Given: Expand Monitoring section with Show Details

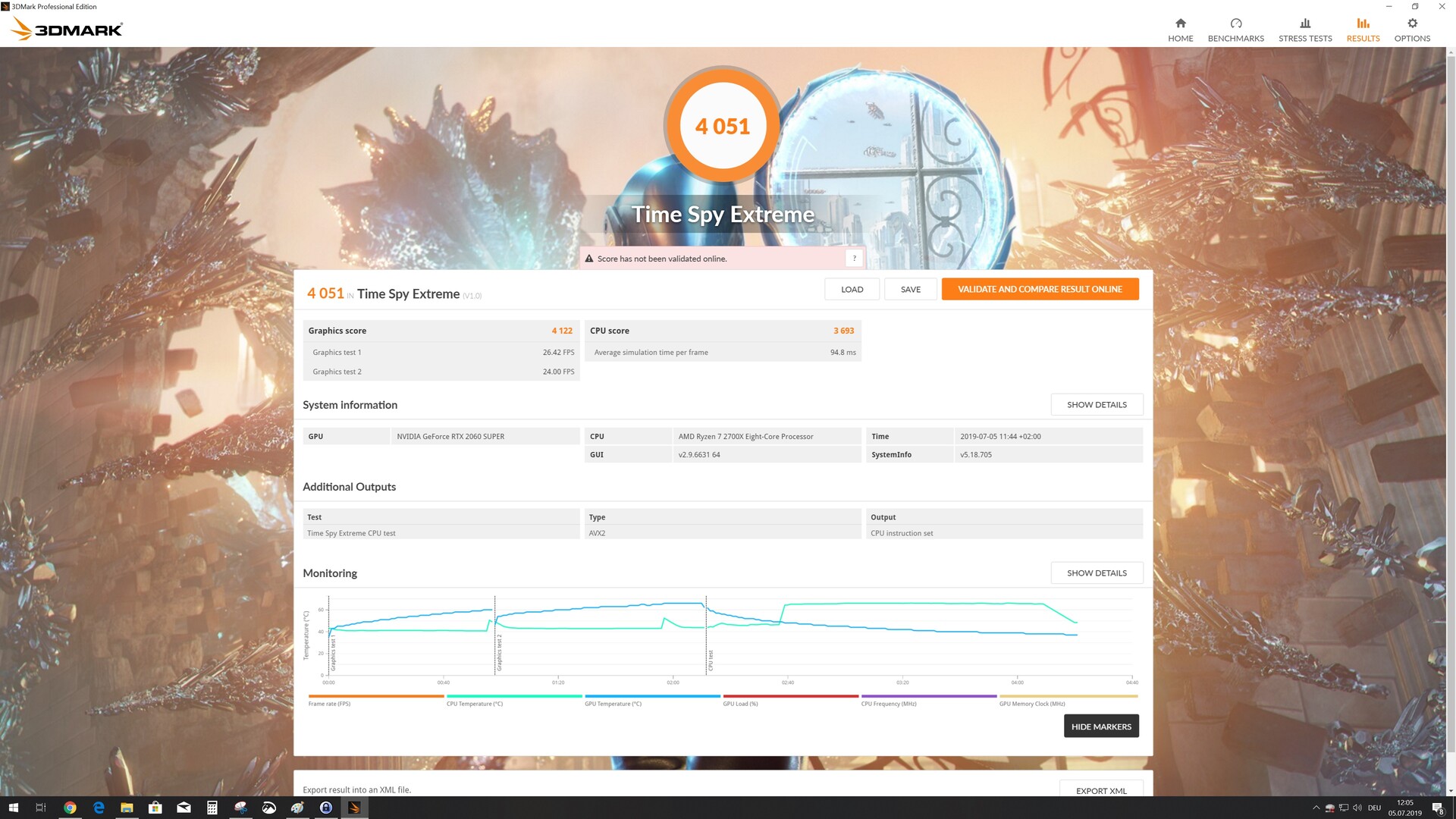Looking at the screenshot, I should [x=1096, y=573].
